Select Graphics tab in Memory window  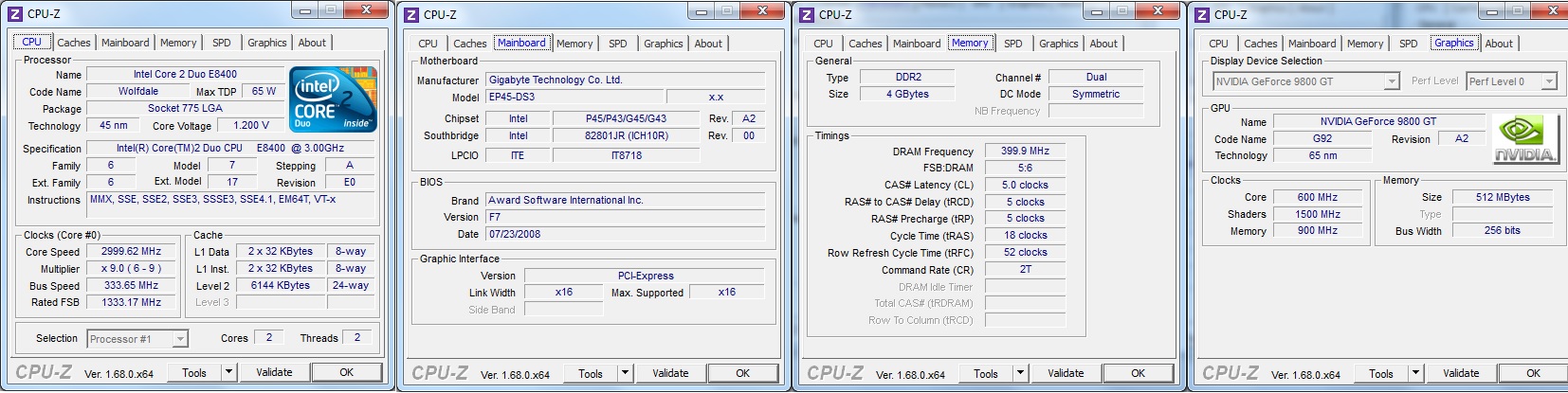(x=1059, y=44)
